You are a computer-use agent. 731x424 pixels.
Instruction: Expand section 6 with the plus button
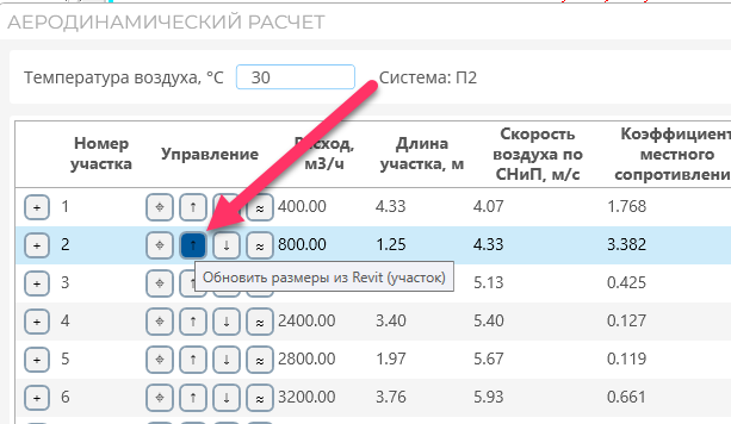coord(37,398)
